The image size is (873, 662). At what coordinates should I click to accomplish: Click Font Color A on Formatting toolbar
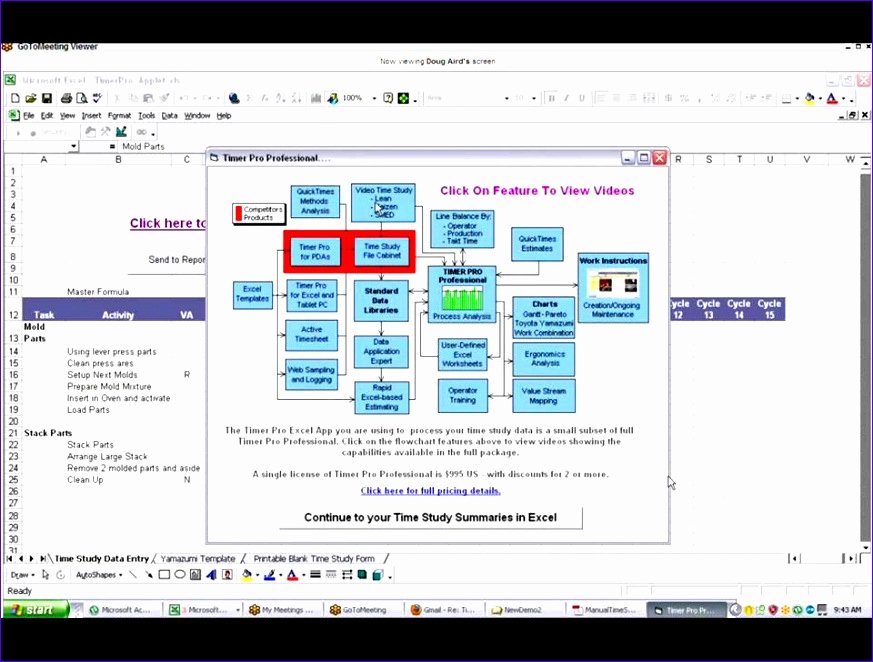click(832, 99)
